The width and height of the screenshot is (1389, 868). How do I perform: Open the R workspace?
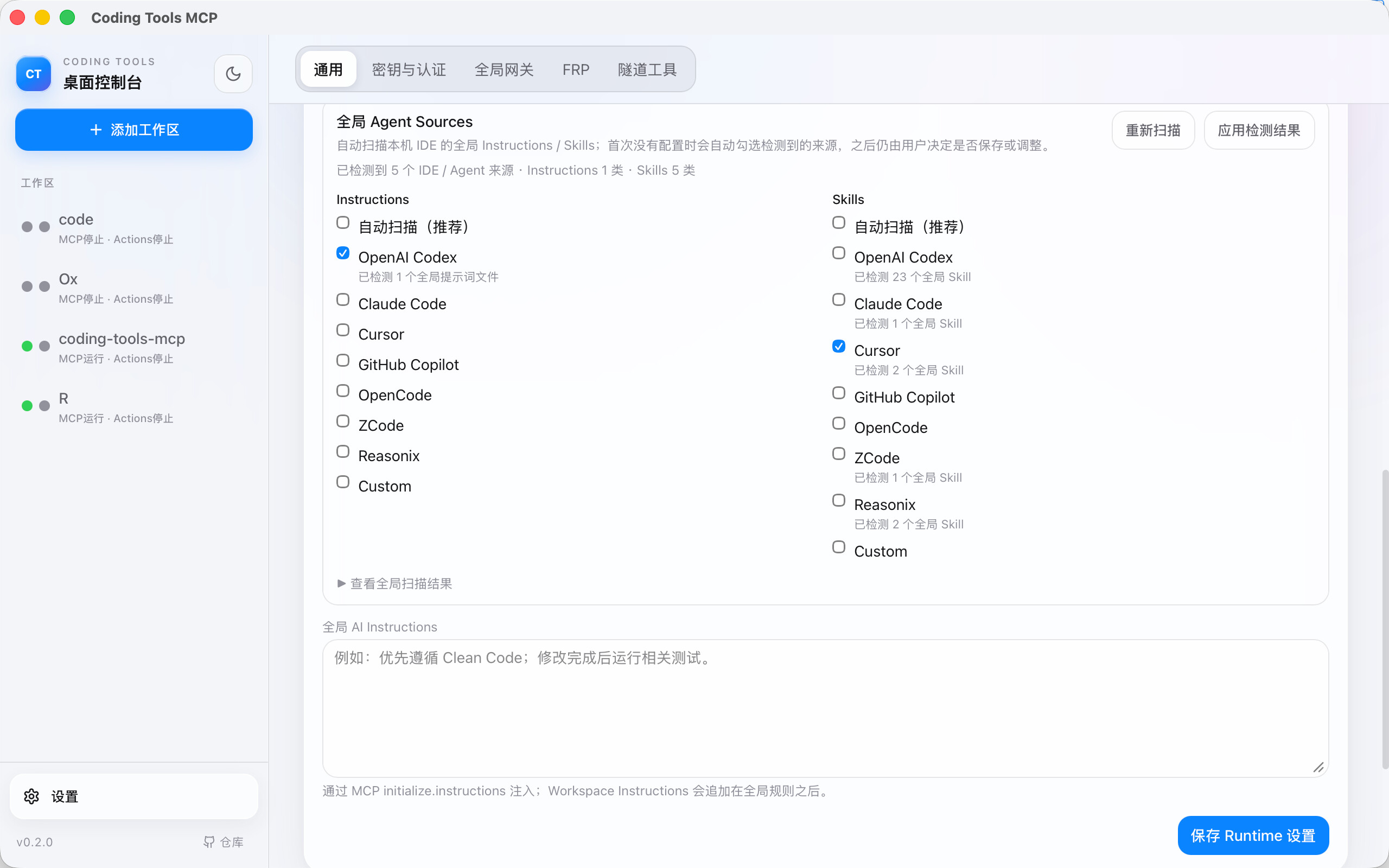133,407
